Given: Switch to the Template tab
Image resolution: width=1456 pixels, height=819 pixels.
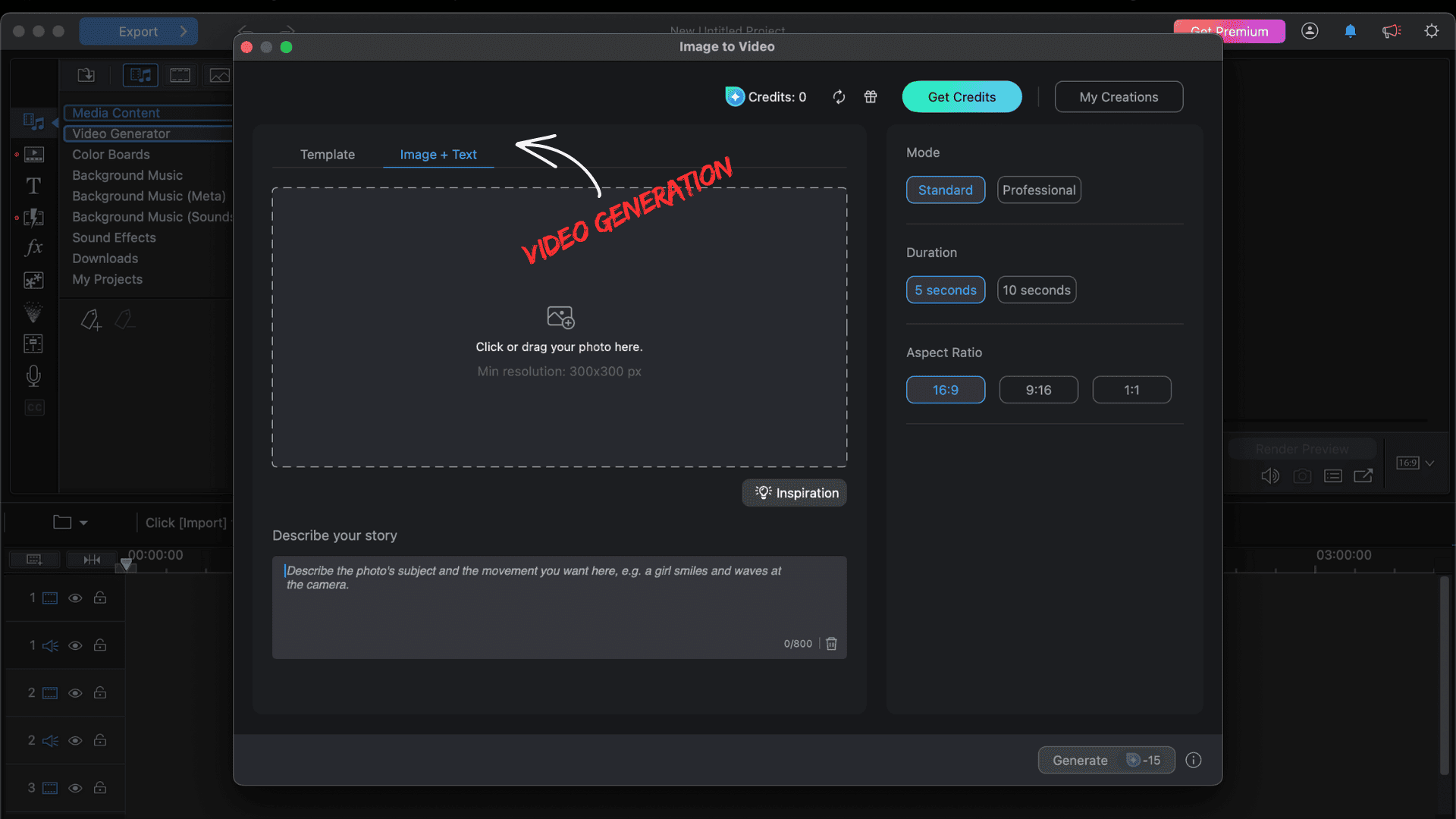Looking at the screenshot, I should pos(328,155).
